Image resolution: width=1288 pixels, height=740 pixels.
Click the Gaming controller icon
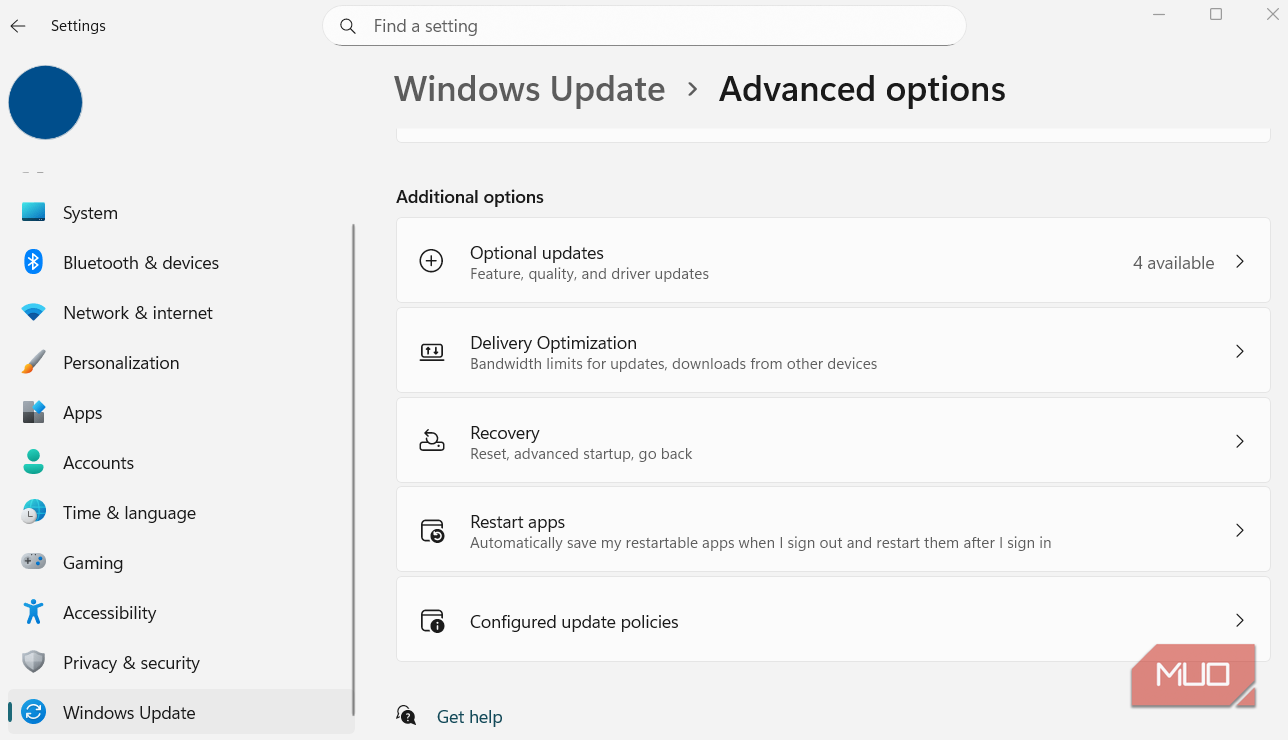(x=34, y=562)
